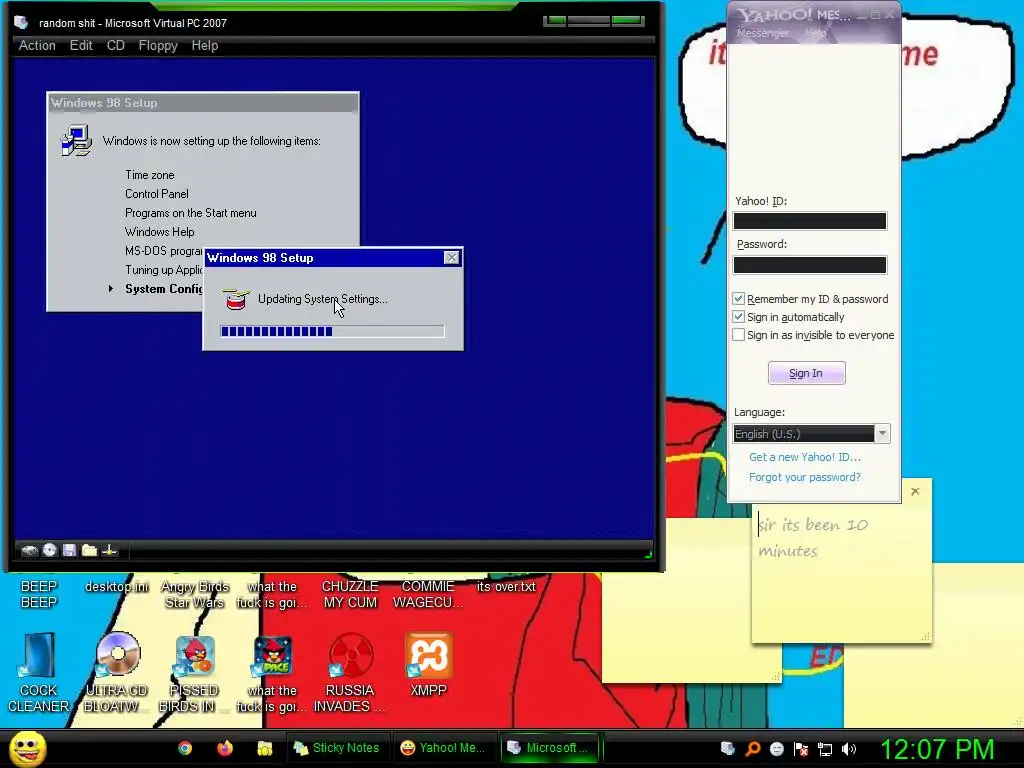This screenshot has width=1024, height=768.
Task: Open the Language dropdown arrow
Action: point(882,434)
